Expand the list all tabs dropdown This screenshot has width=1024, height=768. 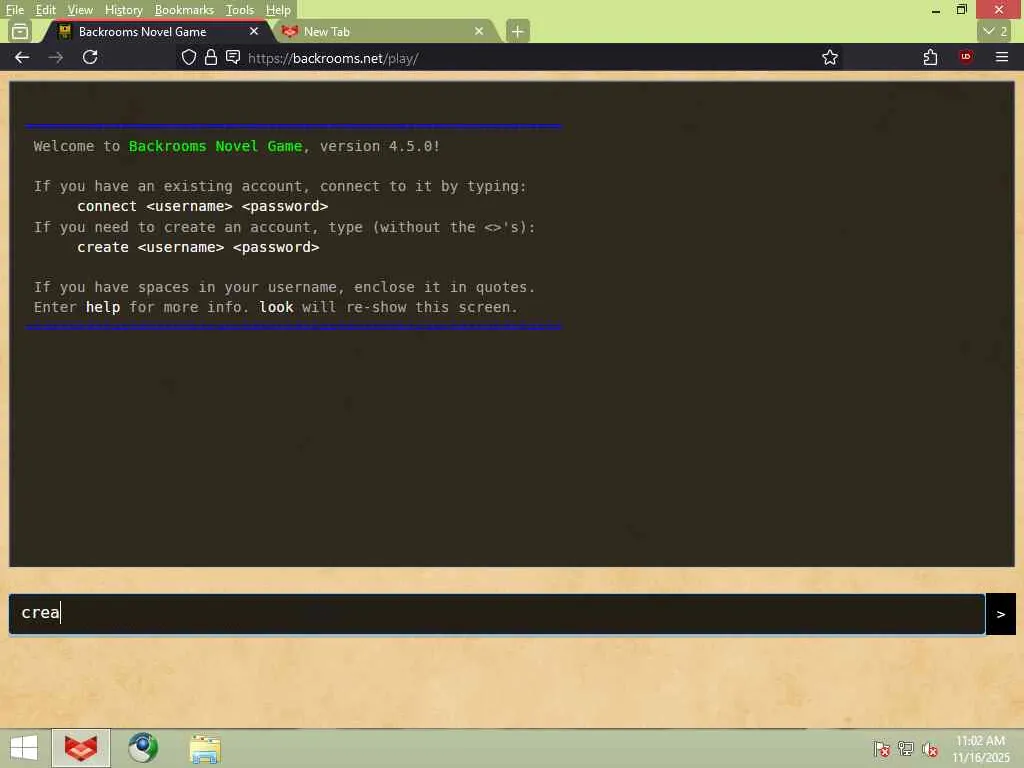995,31
